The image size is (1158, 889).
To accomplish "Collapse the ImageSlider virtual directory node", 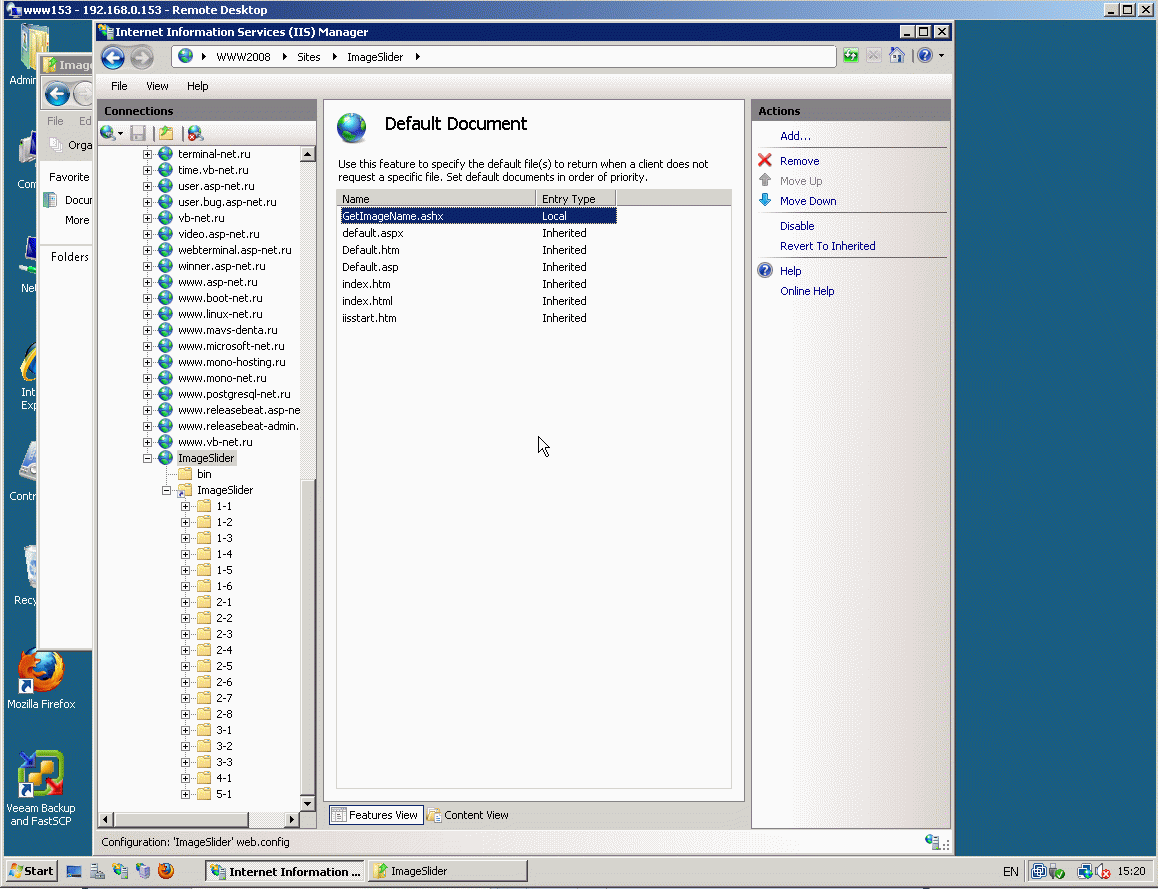I will coord(166,490).
